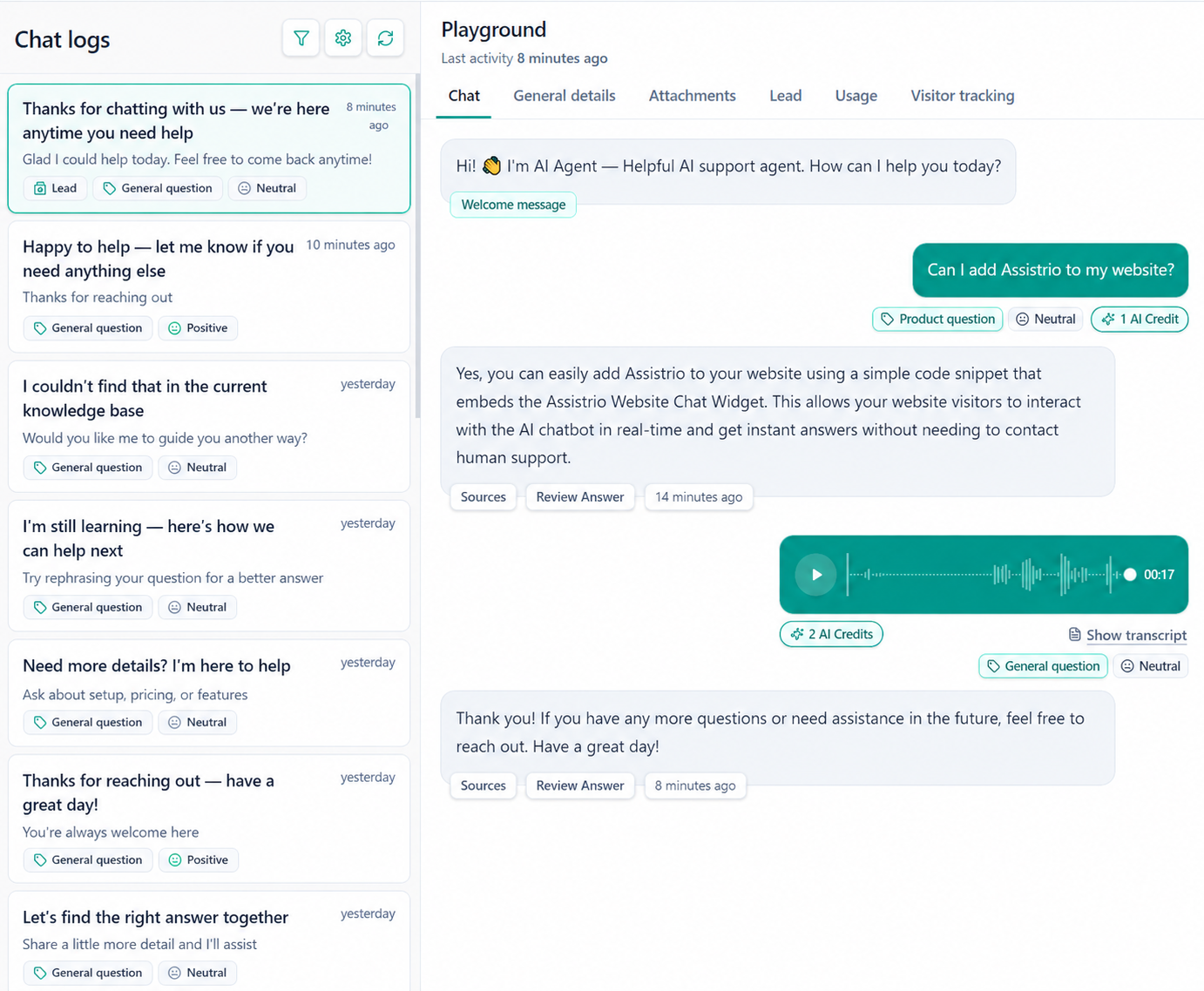Open the Lead tab
Viewport: 1204px width, 991px height.
785,96
